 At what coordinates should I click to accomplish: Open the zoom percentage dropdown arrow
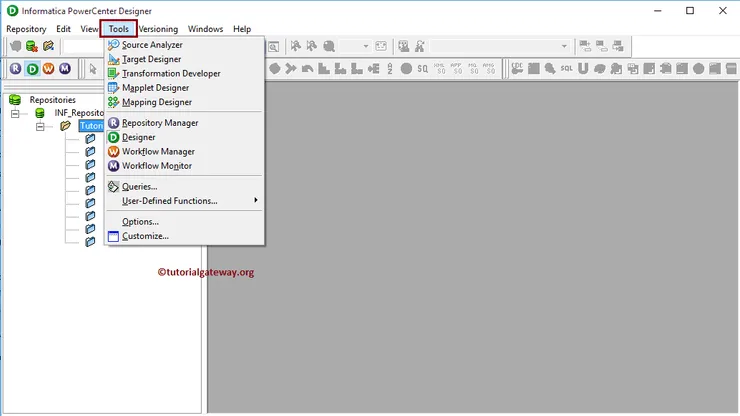click(366, 46)
